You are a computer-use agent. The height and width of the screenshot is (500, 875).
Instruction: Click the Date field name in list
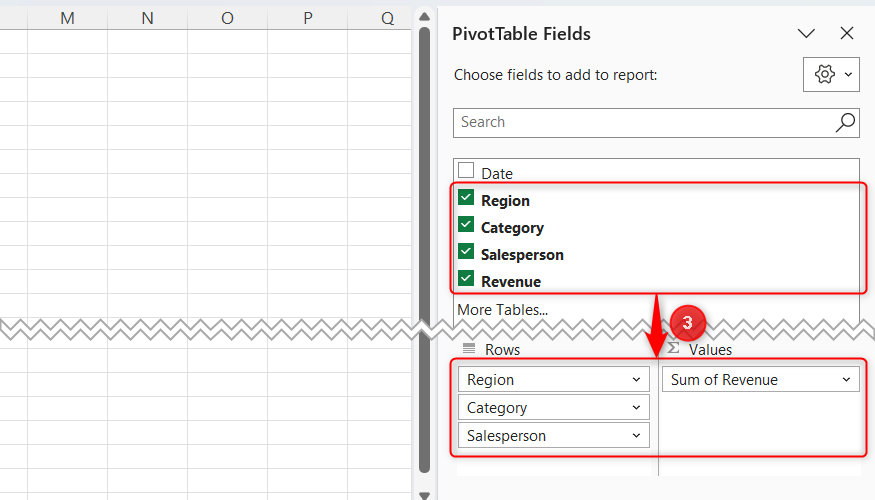[497, 174]
